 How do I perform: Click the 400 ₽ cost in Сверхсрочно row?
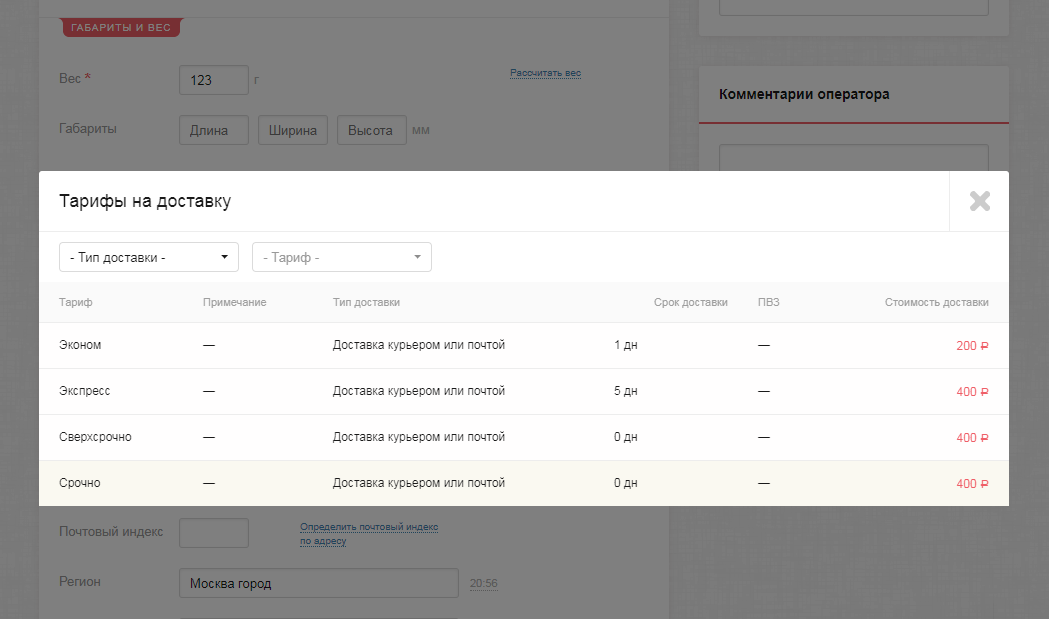pos(972,438)
